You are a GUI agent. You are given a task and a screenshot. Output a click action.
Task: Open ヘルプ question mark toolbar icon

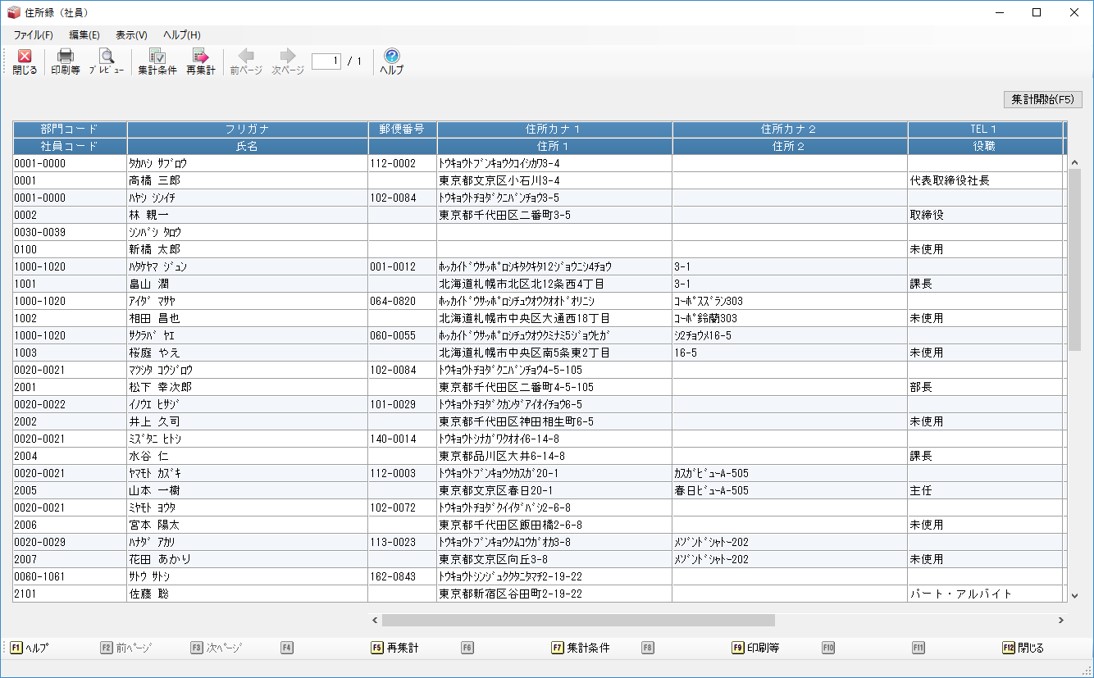pyautogui.click(x=392, y=62)
